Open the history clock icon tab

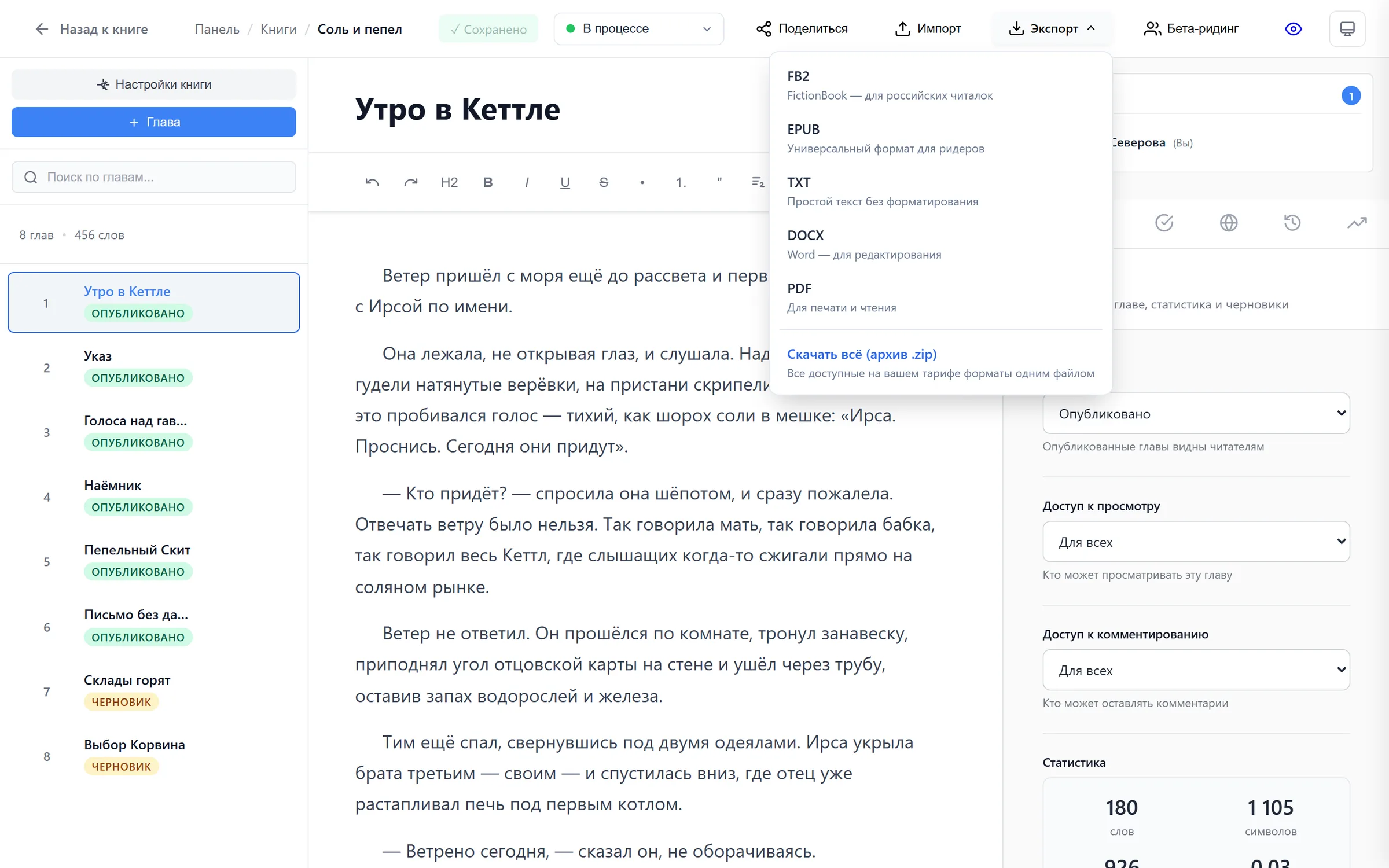[1292, 223]
